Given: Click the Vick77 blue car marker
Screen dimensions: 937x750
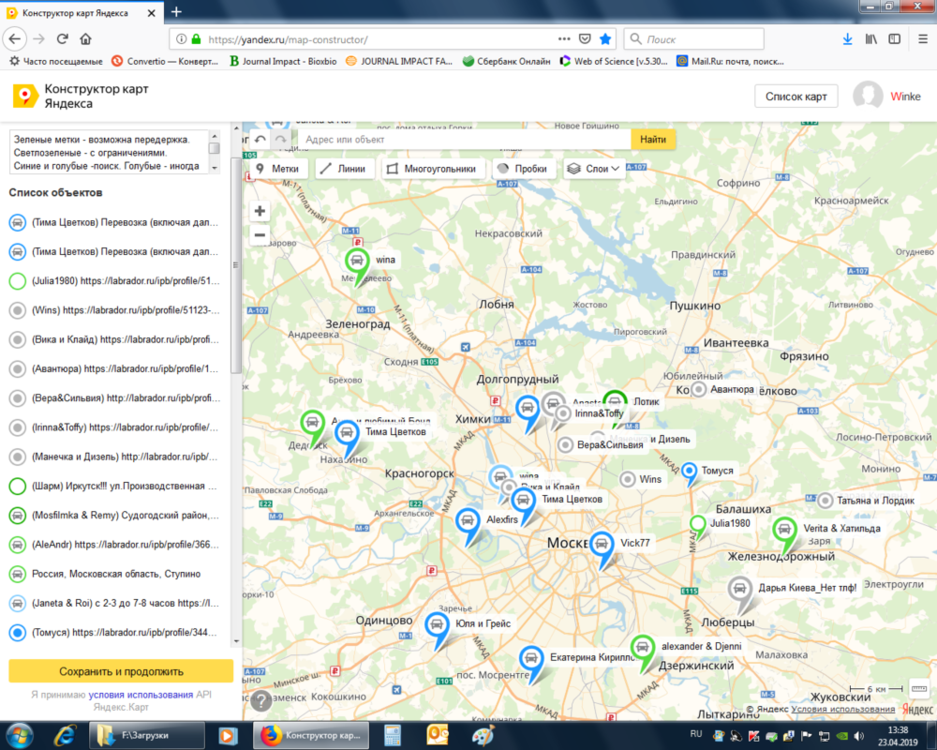Looking at the screenshot, I should click(601, 546).
